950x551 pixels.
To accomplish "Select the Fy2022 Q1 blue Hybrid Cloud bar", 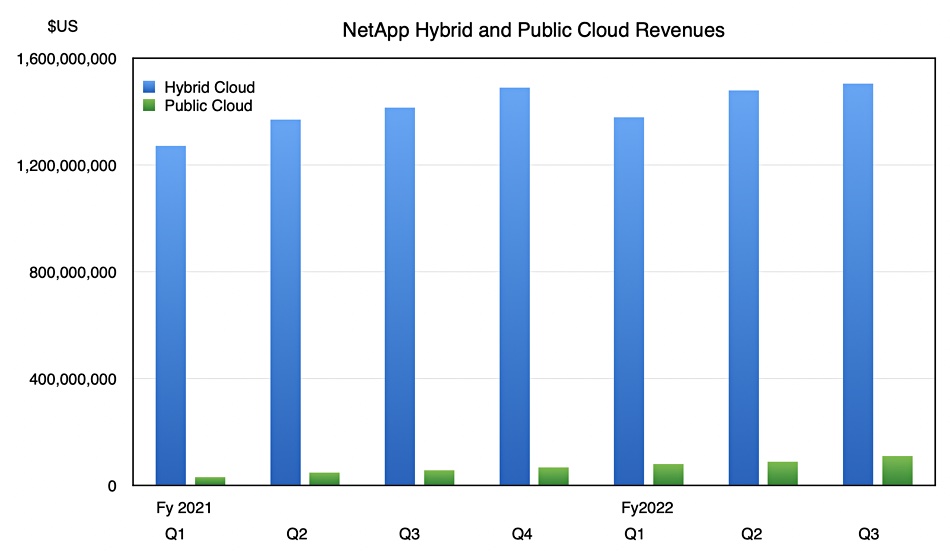I will (x=629, y=301).
